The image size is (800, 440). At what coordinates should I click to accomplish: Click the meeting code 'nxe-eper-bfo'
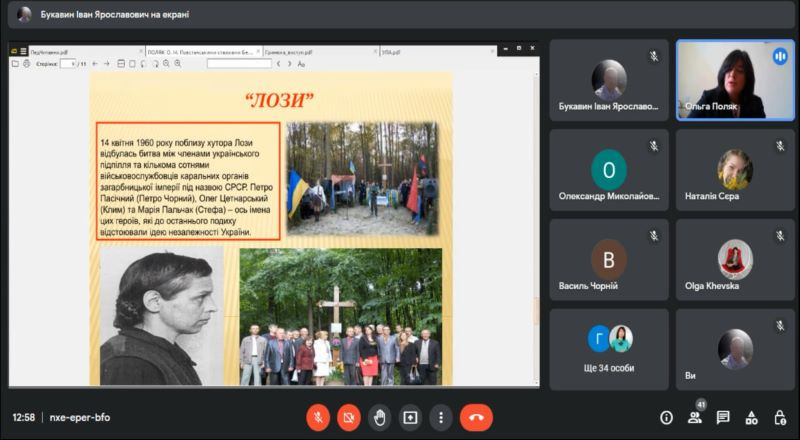point(80,418)
